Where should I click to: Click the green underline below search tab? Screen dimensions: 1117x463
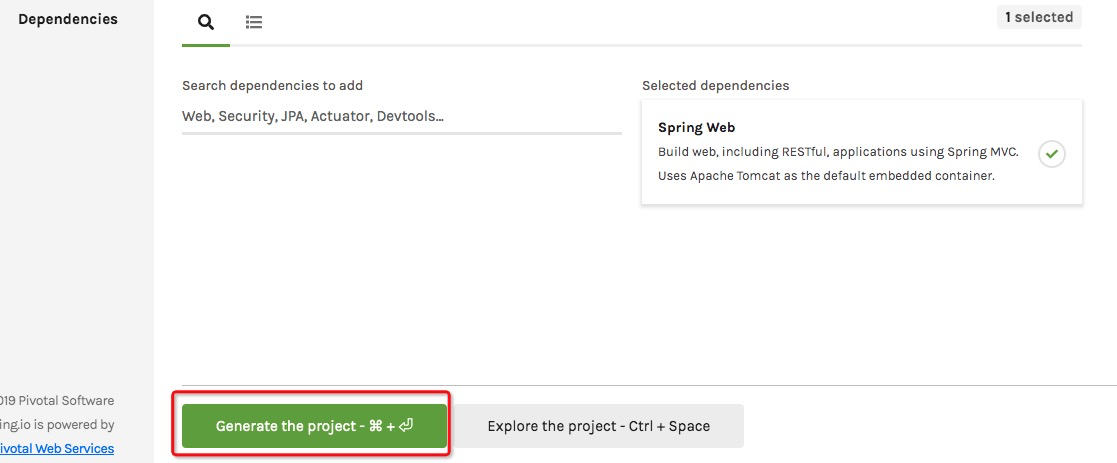(206, 46)
